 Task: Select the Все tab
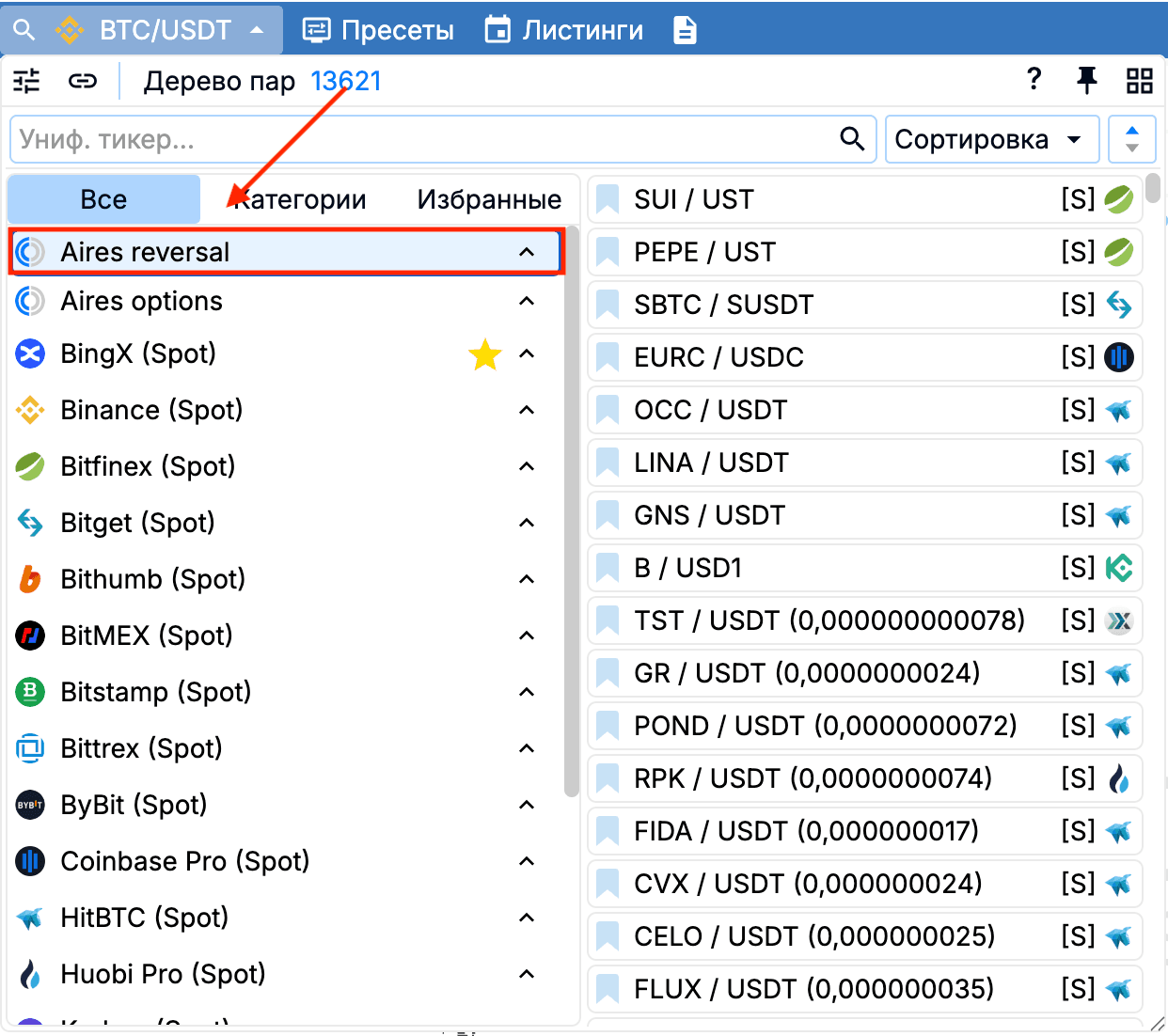tap(103, 199)
